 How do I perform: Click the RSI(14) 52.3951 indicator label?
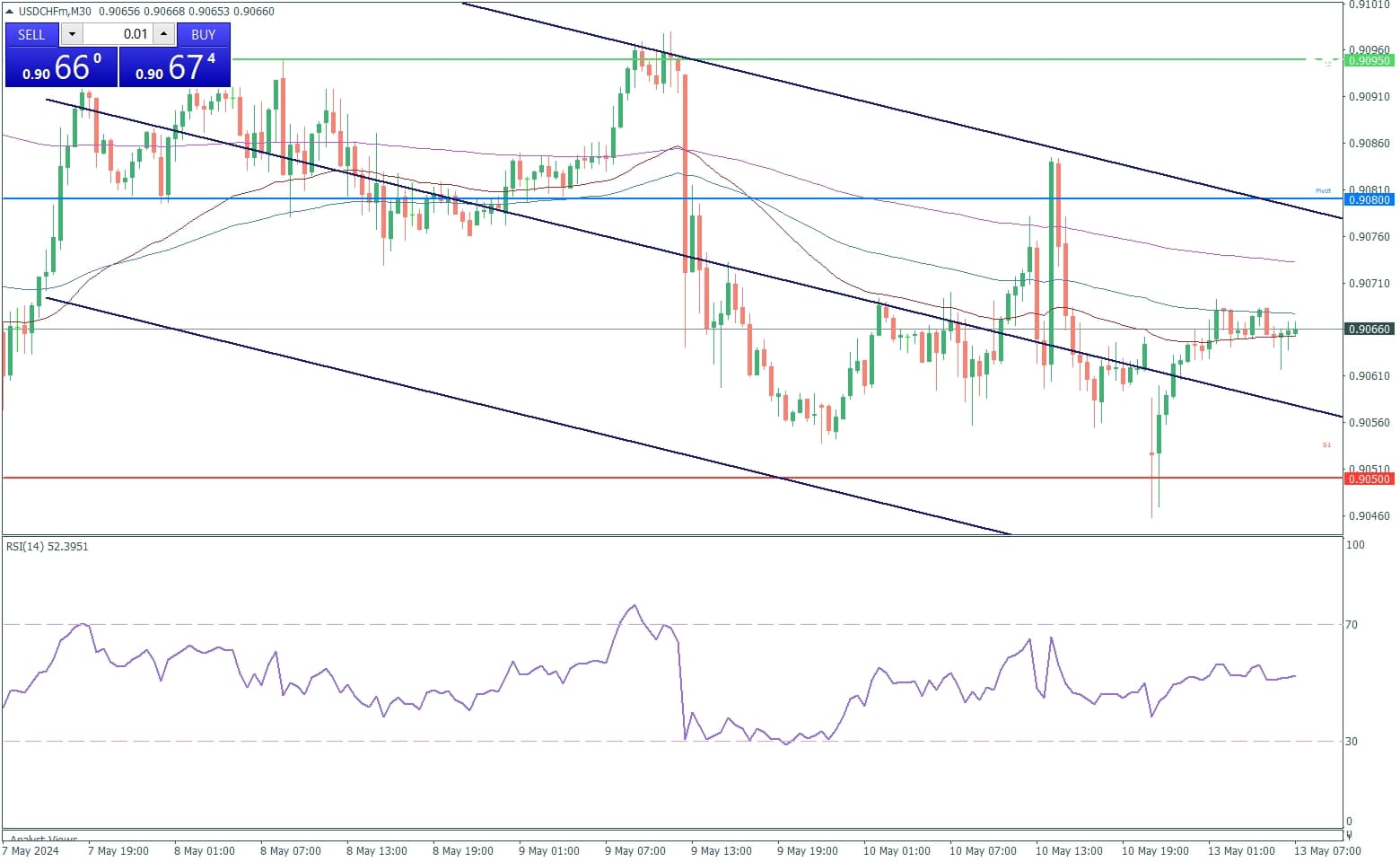(48, 546)
